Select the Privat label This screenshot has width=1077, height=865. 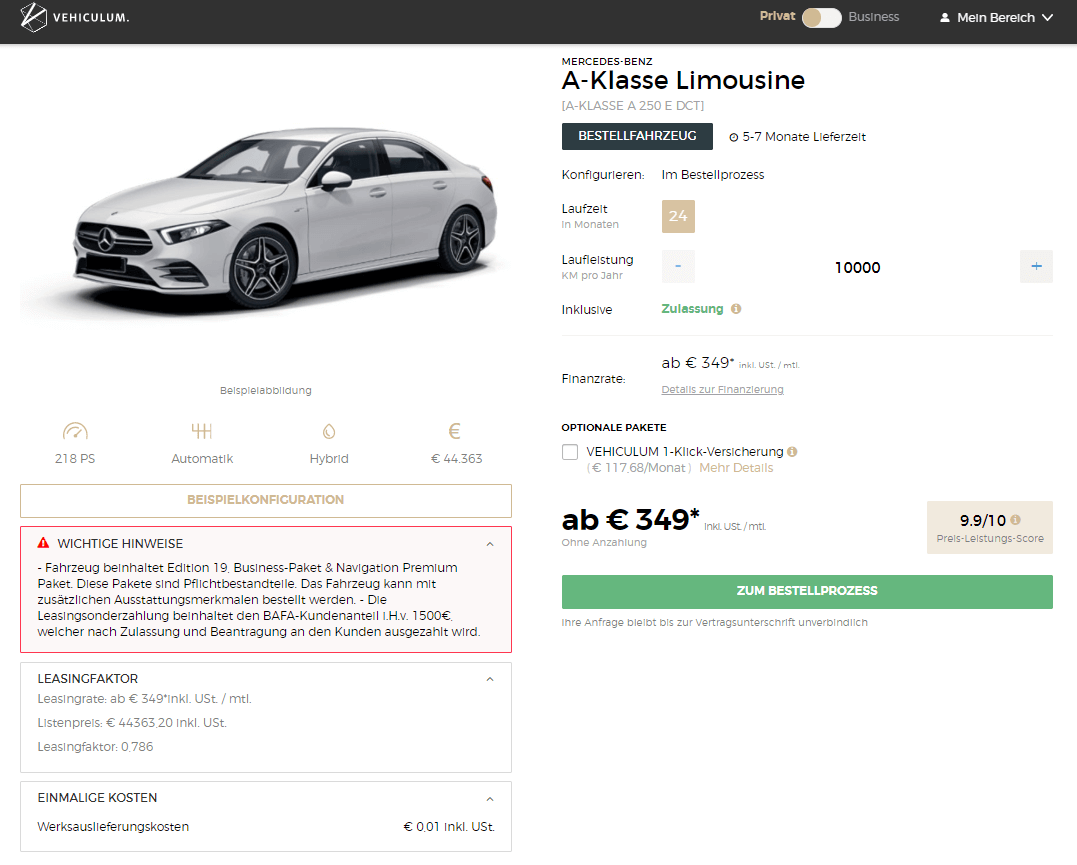click(777, 16)
